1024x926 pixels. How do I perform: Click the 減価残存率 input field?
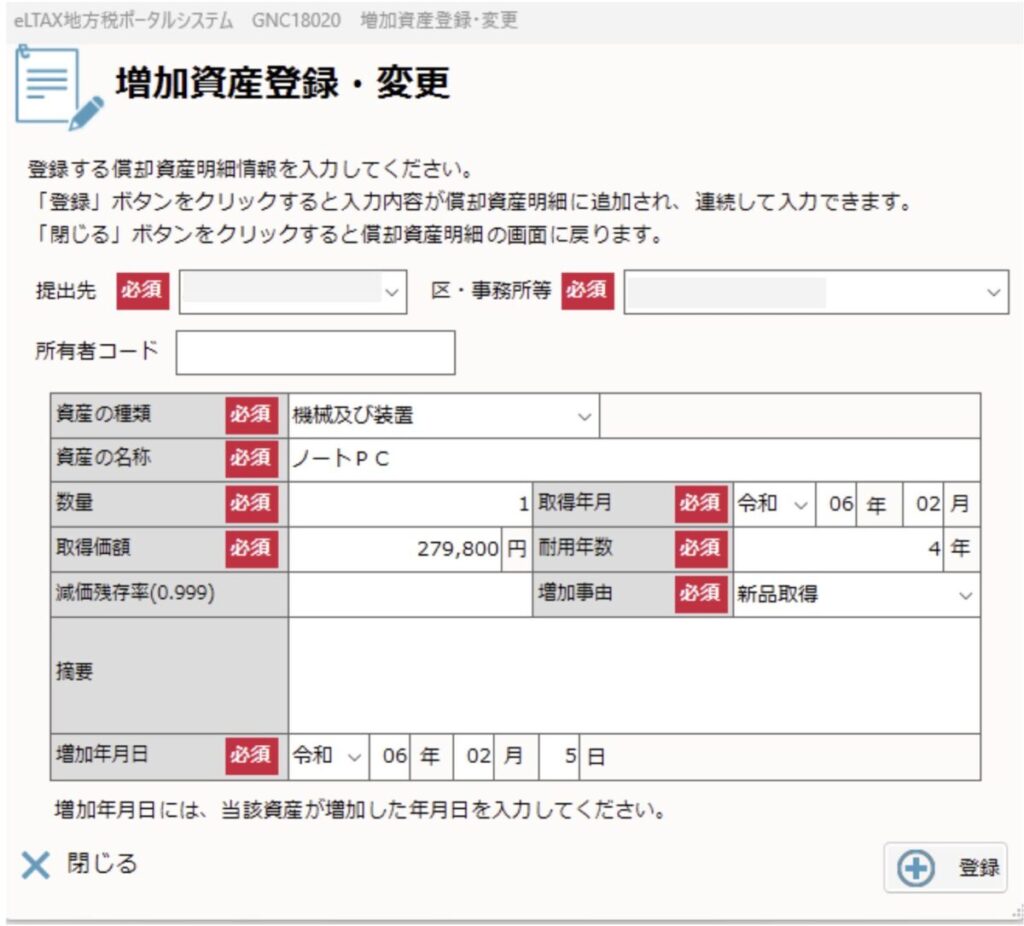tap(409, 594)
